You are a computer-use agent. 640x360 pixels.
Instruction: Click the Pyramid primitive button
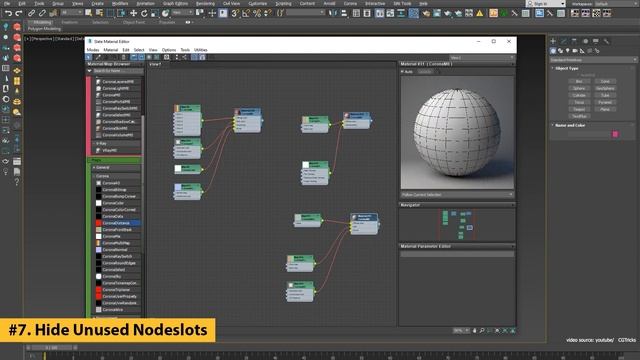(605, 102)
